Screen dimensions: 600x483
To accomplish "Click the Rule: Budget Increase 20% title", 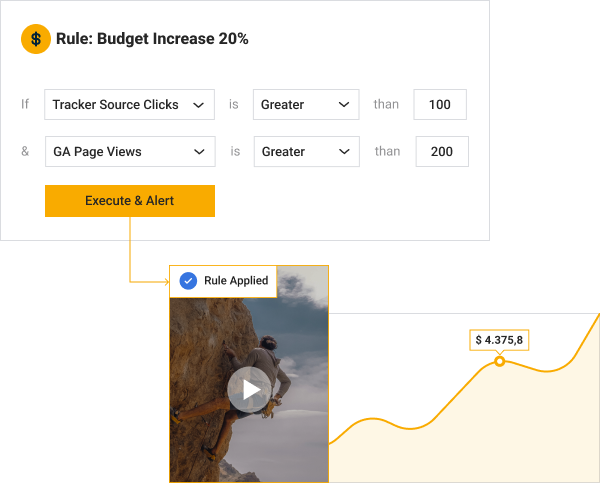I will tap(152, 39).
